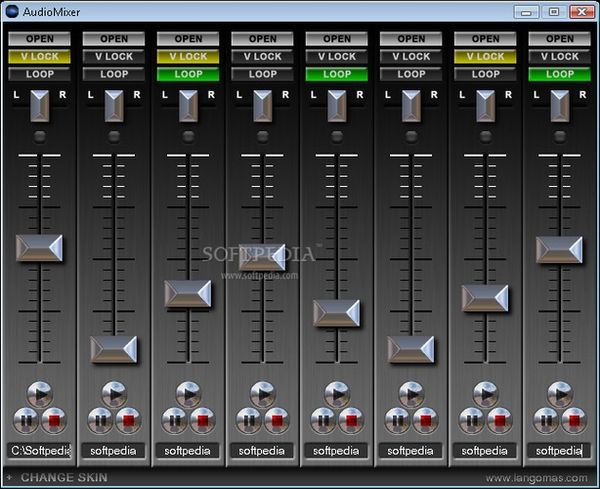
Task: Open a file for channel 6
Action: pyautogui.click(x=411, y=39)
